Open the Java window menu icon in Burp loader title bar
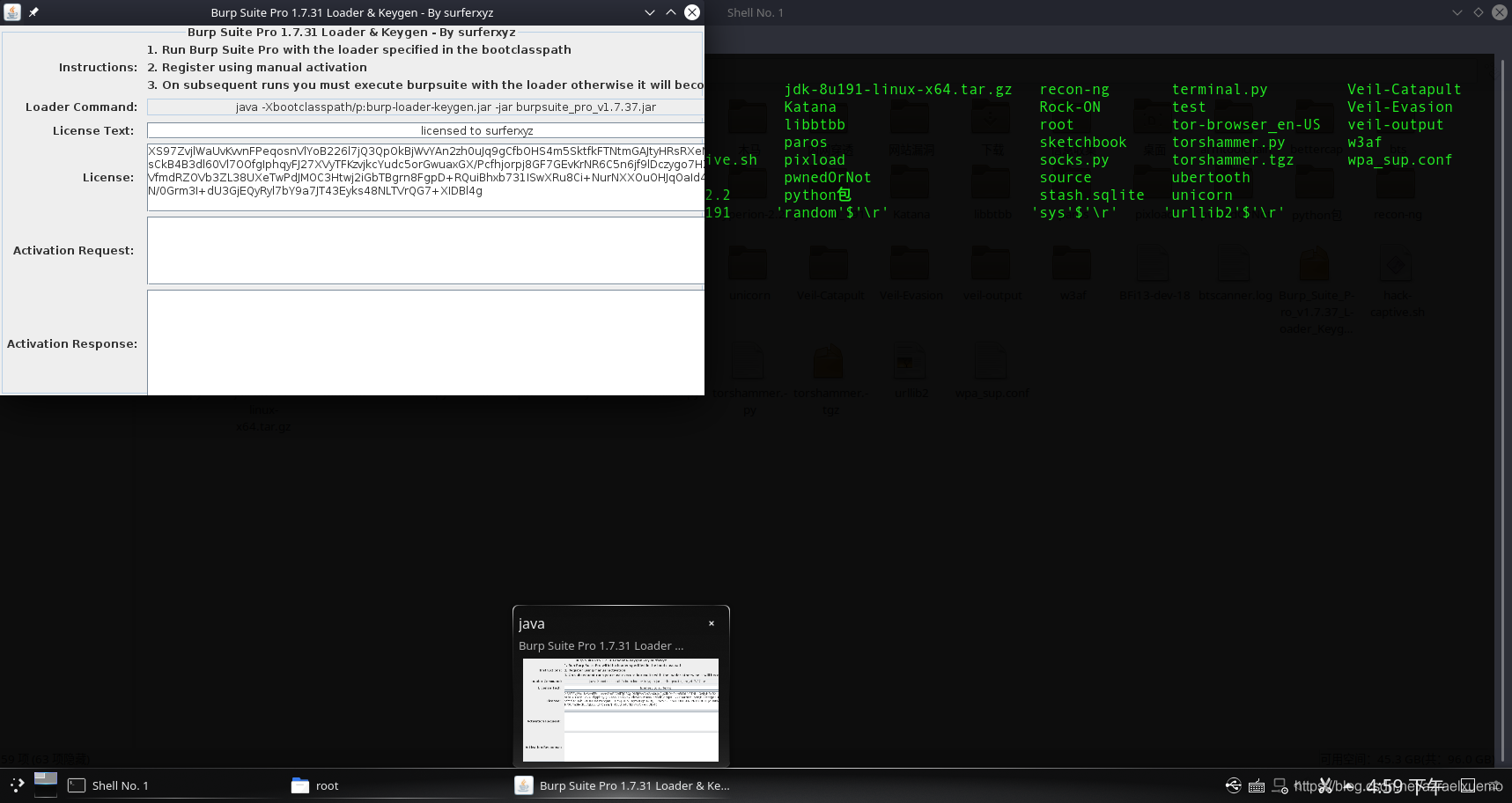This screenshot has width=1512, height=803. coord(12,12)
